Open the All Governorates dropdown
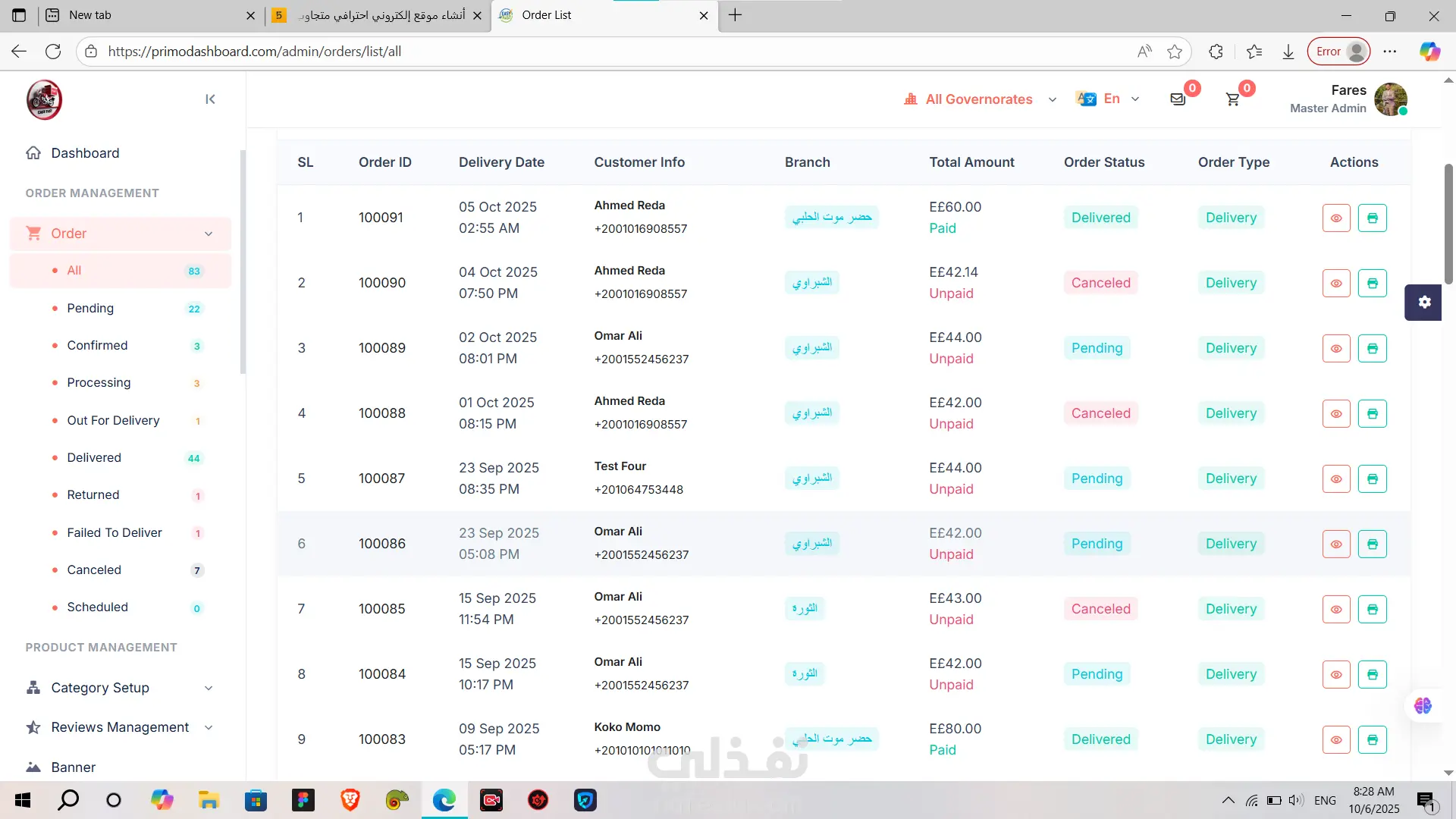 point(980,99)
